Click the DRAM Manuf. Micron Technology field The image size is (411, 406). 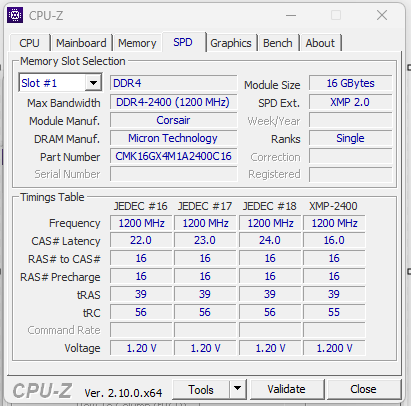click(173, 138)
